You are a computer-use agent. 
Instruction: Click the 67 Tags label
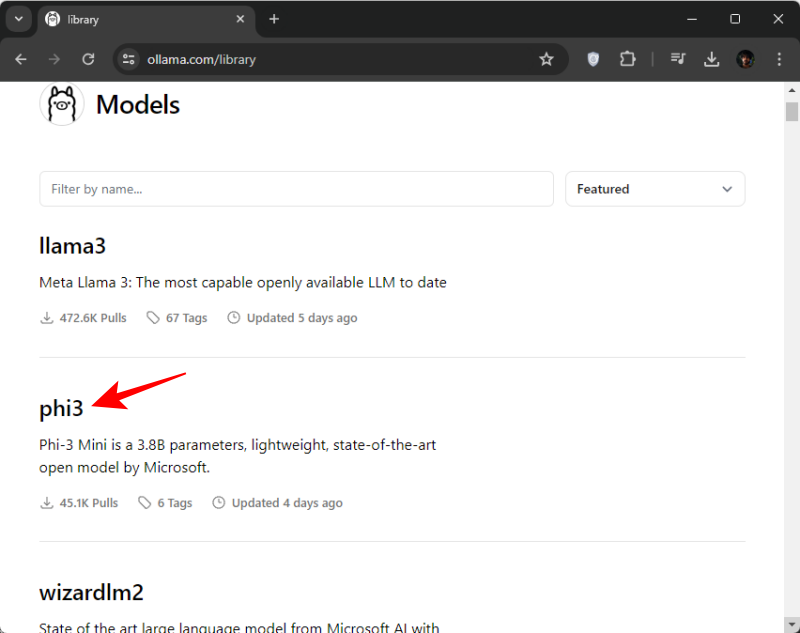tap(177, 318)
